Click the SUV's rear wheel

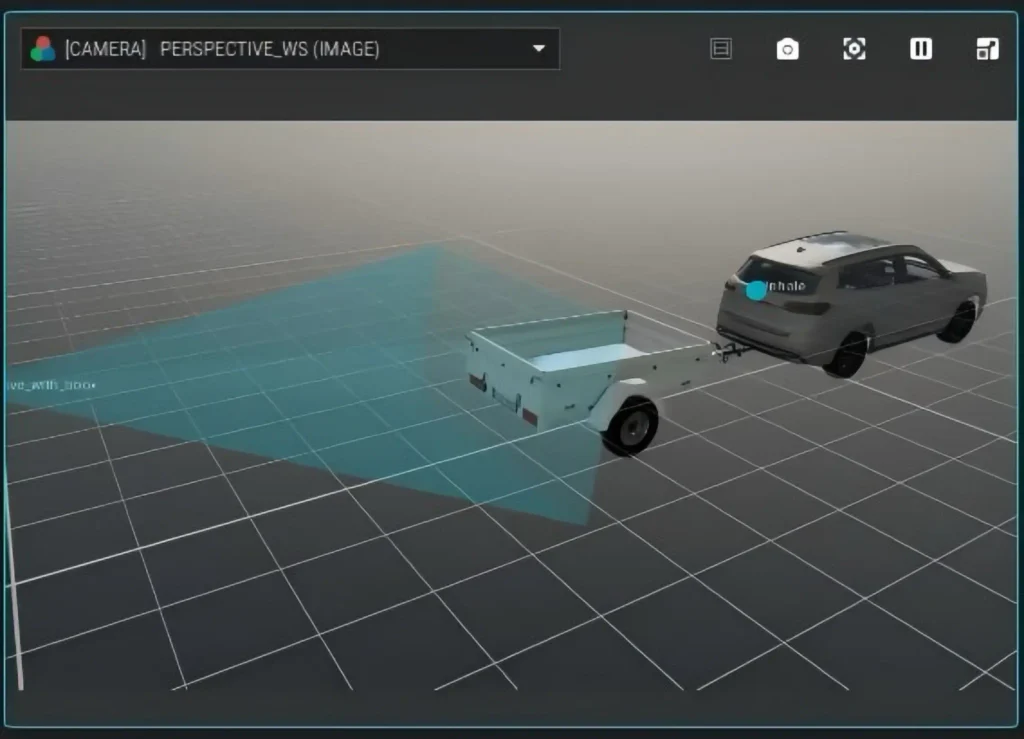[x=847, y=355]
